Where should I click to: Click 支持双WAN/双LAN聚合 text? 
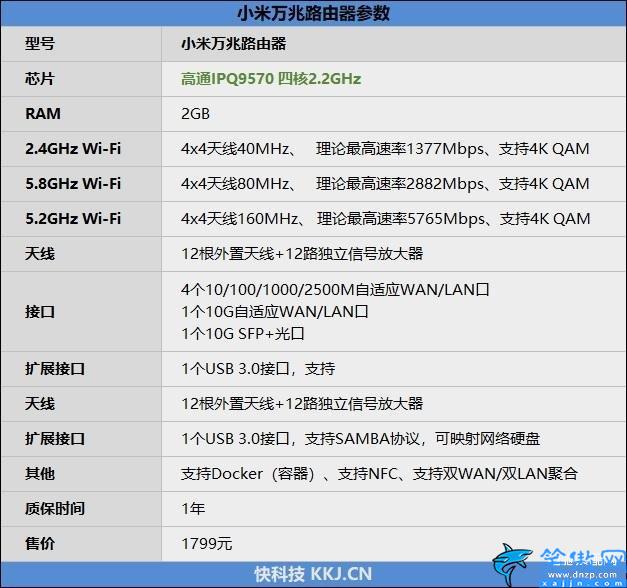tap(495, 474)
